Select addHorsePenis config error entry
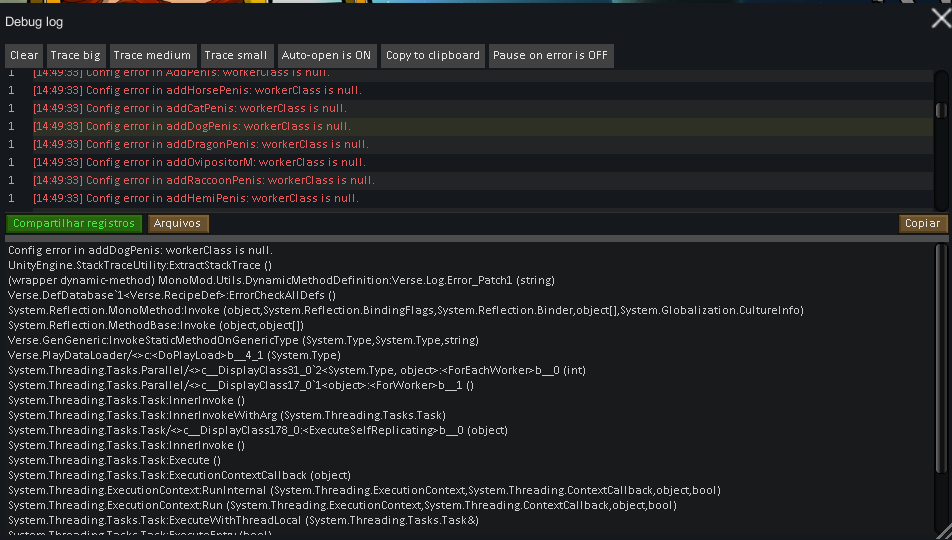 coord(469,90)
